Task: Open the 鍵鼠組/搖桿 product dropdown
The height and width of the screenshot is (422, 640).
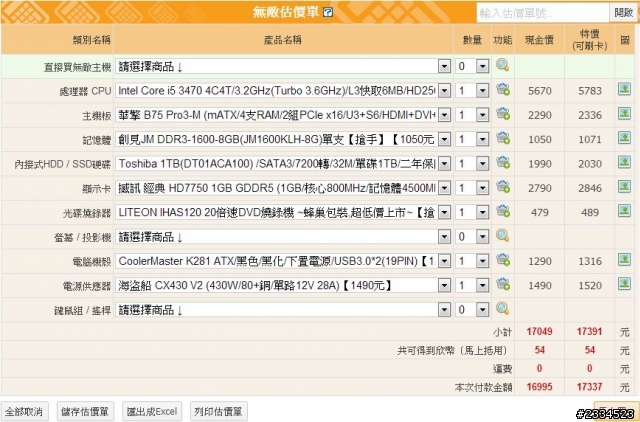Action: click(x=283, y=310)
